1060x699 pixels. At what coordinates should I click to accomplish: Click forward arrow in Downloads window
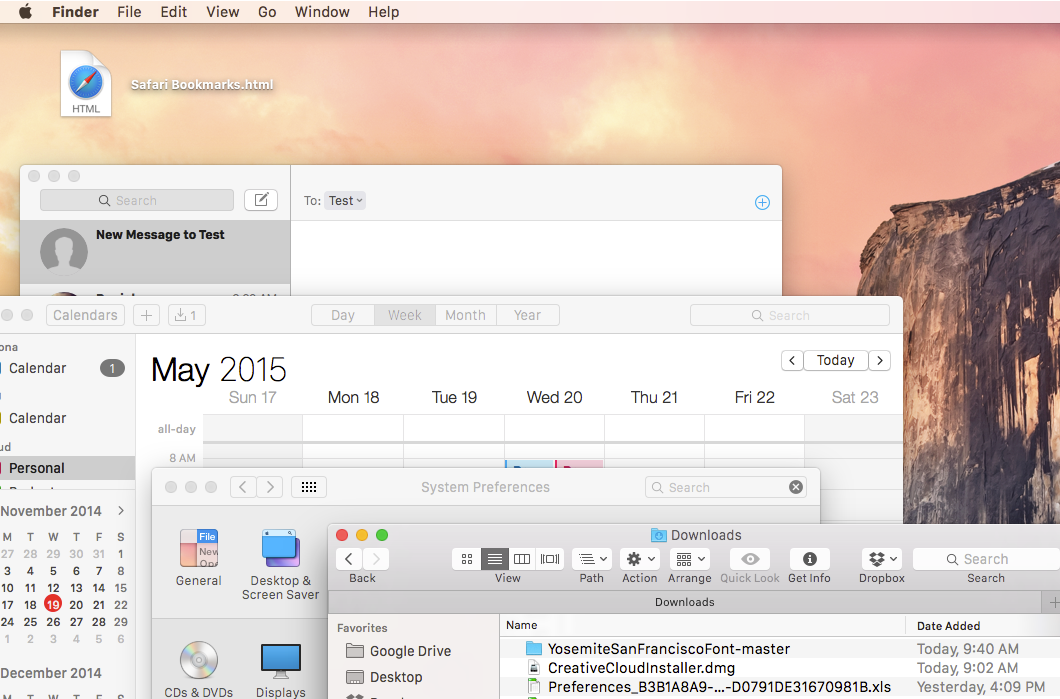(376, 559)
